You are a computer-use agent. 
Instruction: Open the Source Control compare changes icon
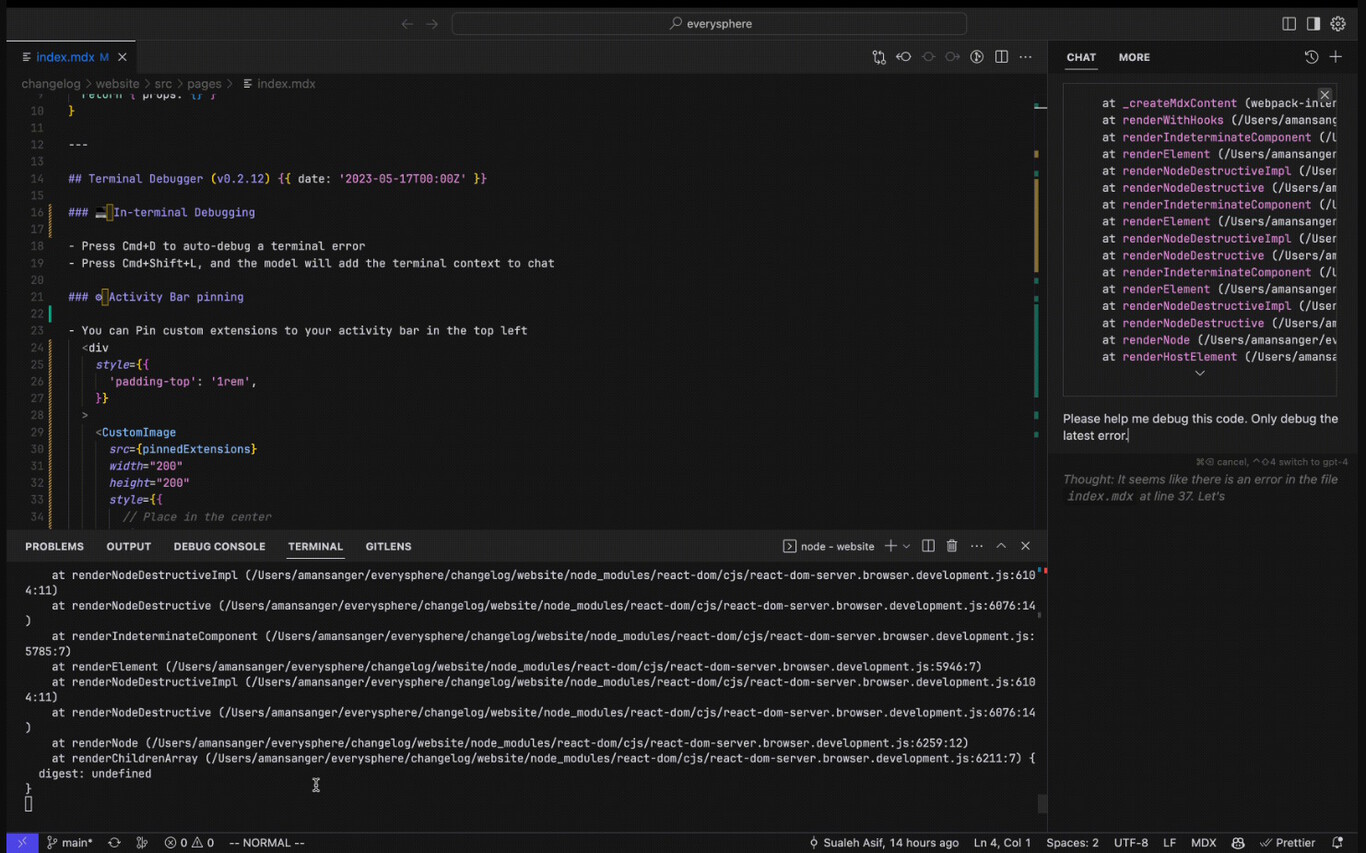pos(879,57)
